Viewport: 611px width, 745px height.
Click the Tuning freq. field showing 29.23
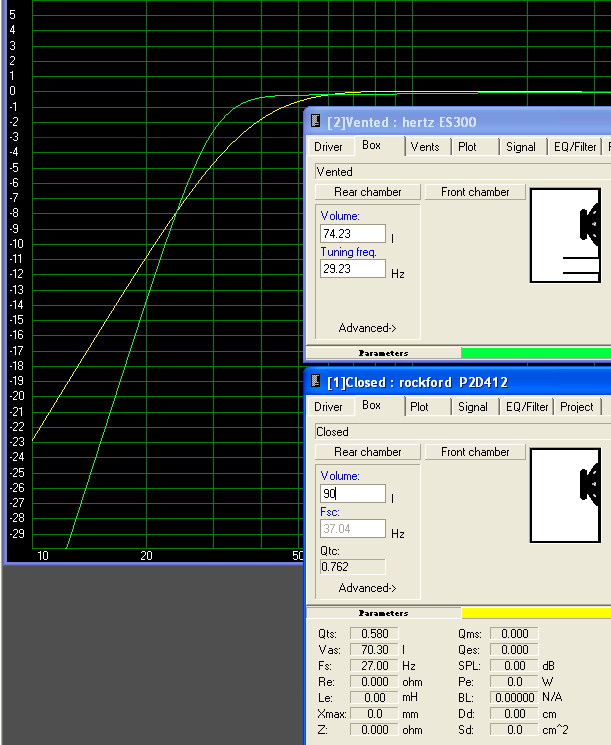[353, 268]
